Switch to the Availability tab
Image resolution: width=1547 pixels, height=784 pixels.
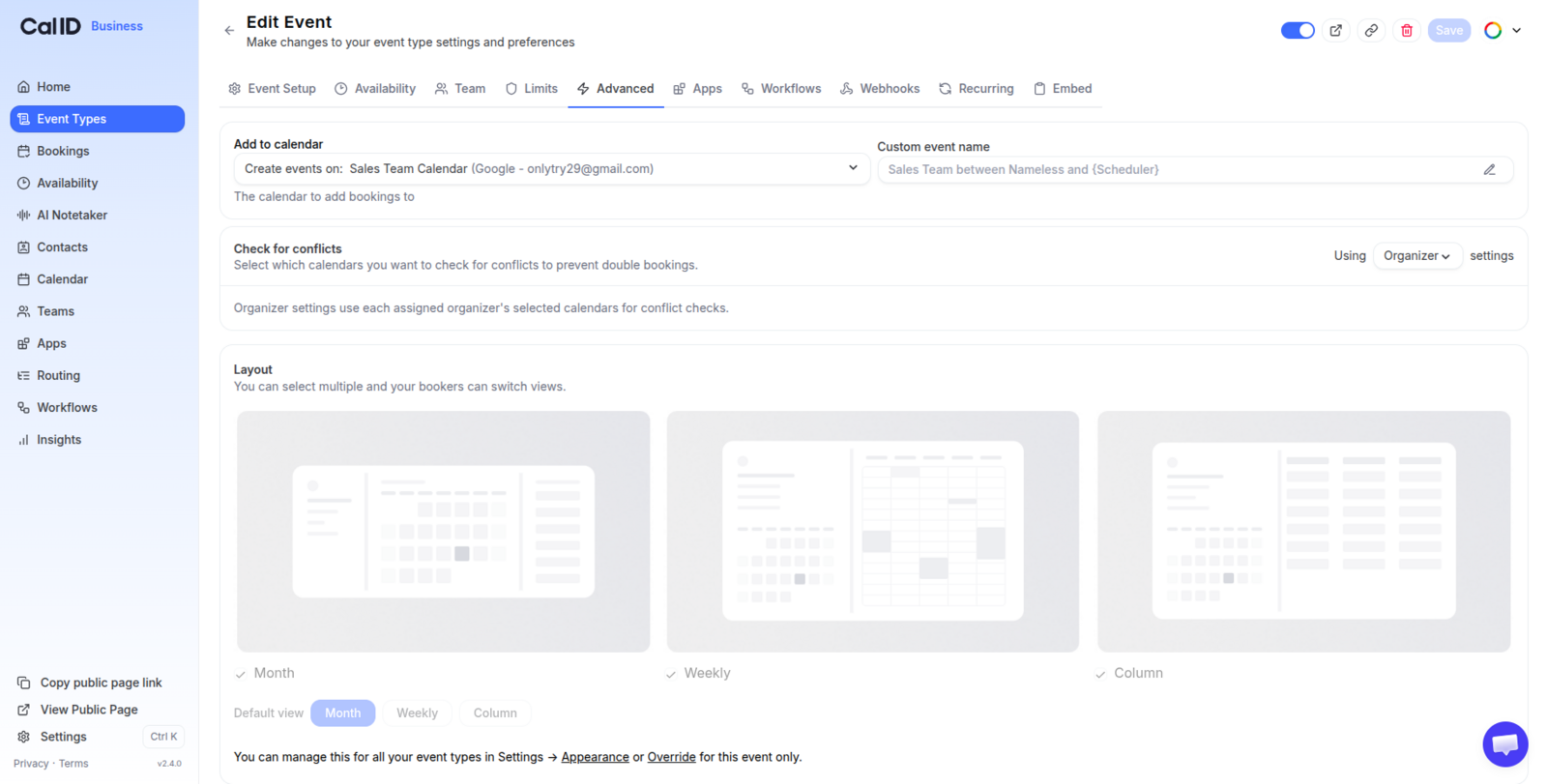click(375, 89)
